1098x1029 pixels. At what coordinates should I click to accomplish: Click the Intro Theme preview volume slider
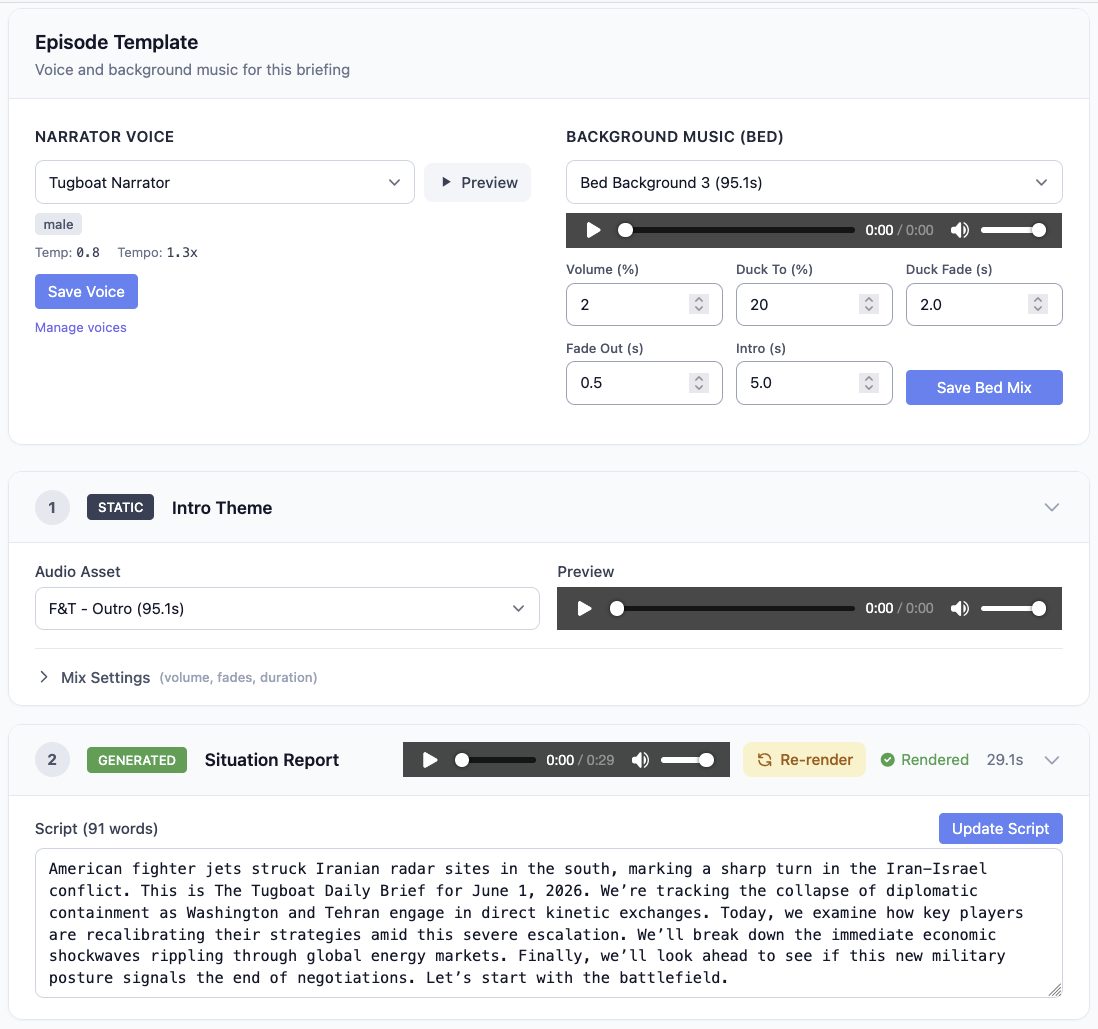tap(1013, 609)
